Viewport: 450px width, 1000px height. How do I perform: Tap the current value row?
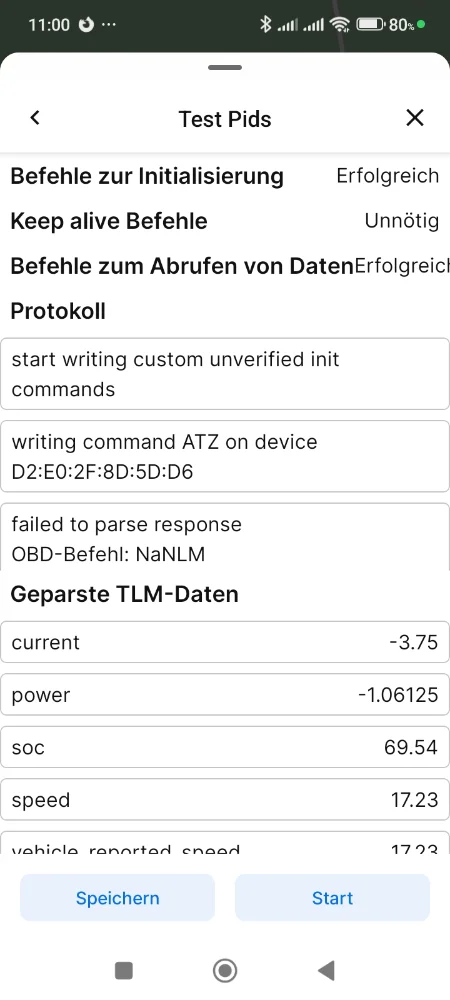(x=225, y=642)
